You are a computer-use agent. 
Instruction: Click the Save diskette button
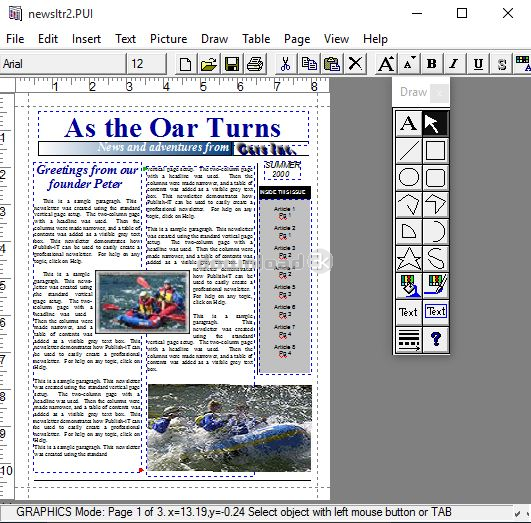coord(232,64)
